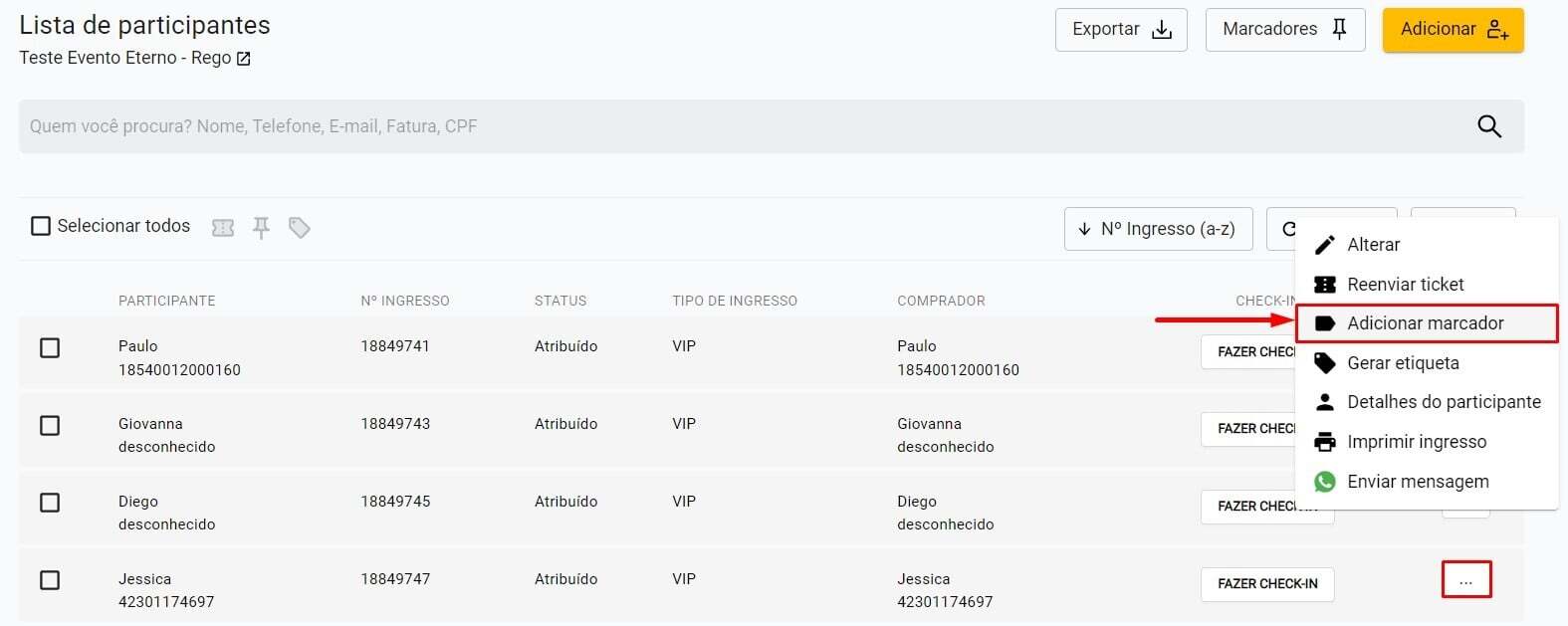Toggle the Selecionar todos checkbox
This screenshot has height=626, width=1568.
41,226
